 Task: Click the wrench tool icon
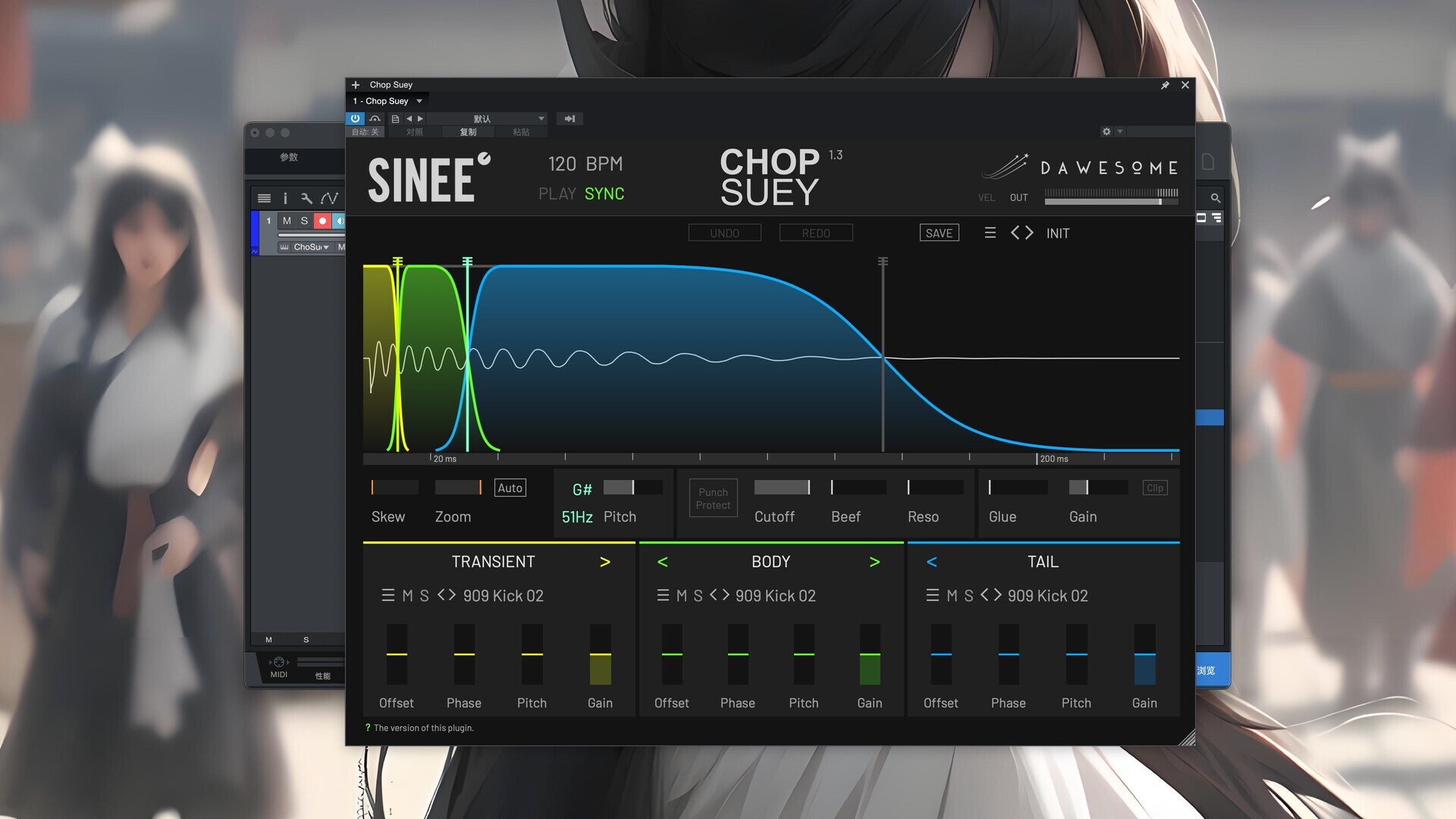point(306,198)
